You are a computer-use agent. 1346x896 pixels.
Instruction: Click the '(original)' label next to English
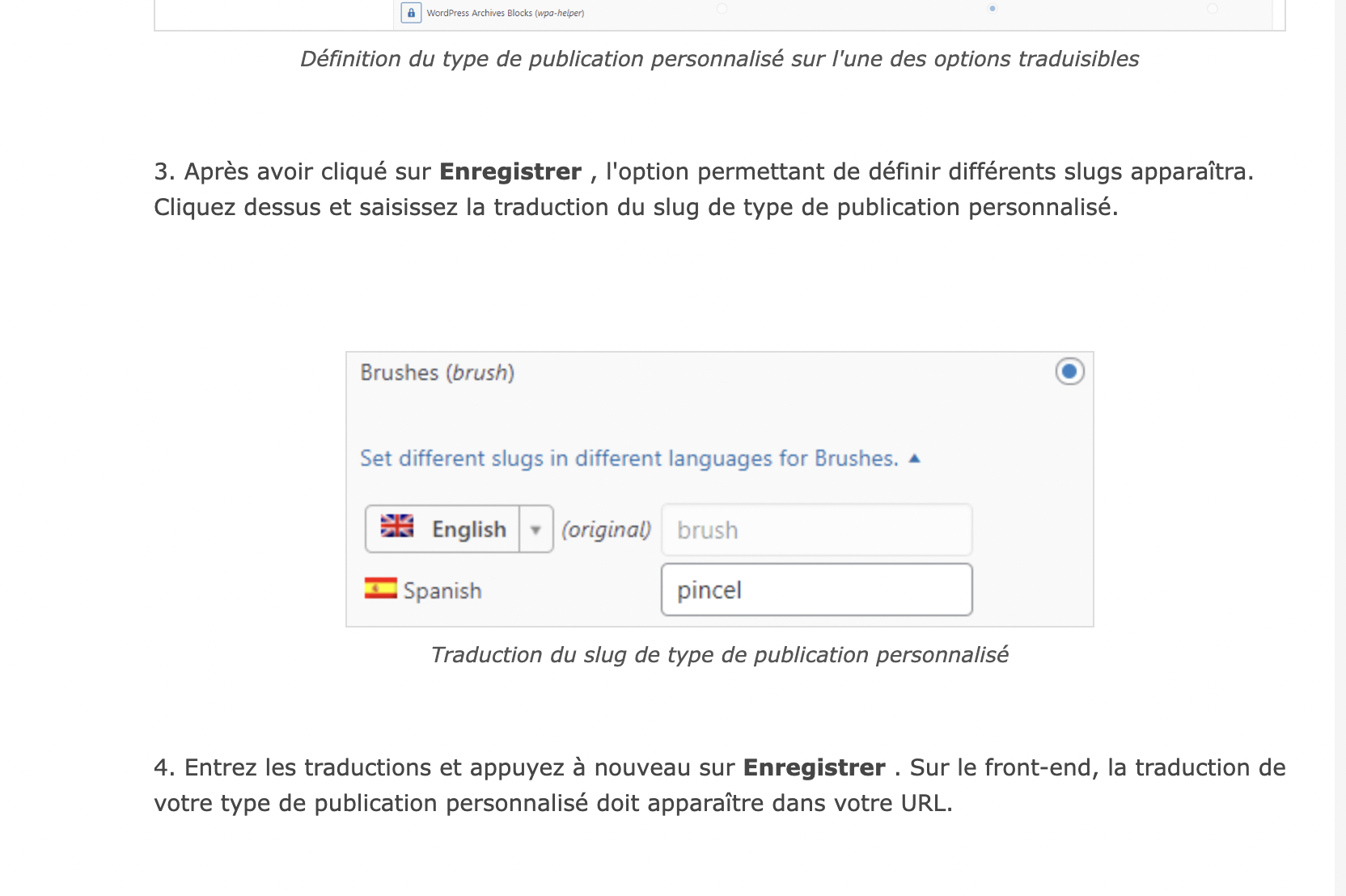tap(606, 530)
